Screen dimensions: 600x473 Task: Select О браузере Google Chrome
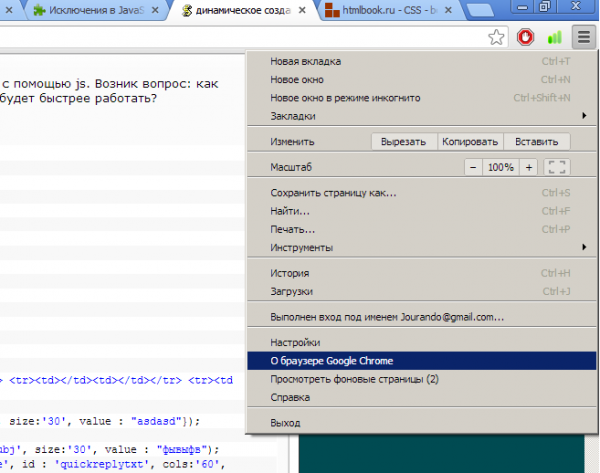point(422,361)
